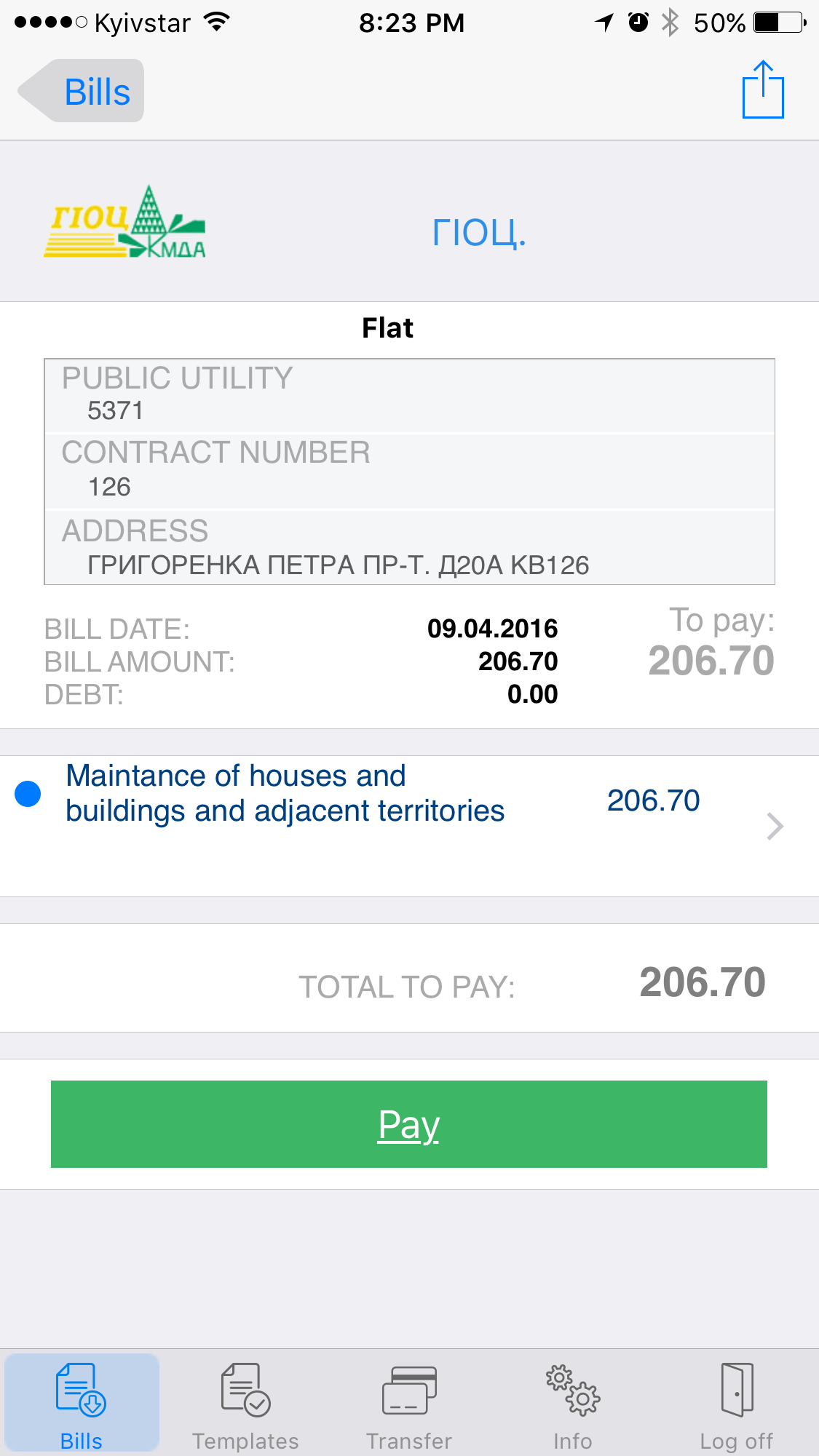
Task: Select the Maintance of houses service row
Action: click(x=285, y=794)
